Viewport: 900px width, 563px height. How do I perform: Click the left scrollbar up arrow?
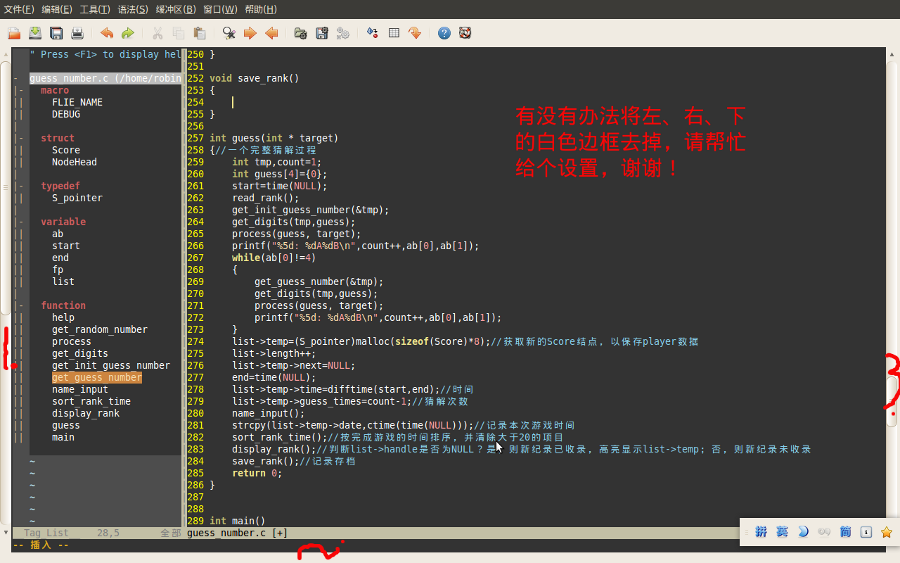point(6,55)
